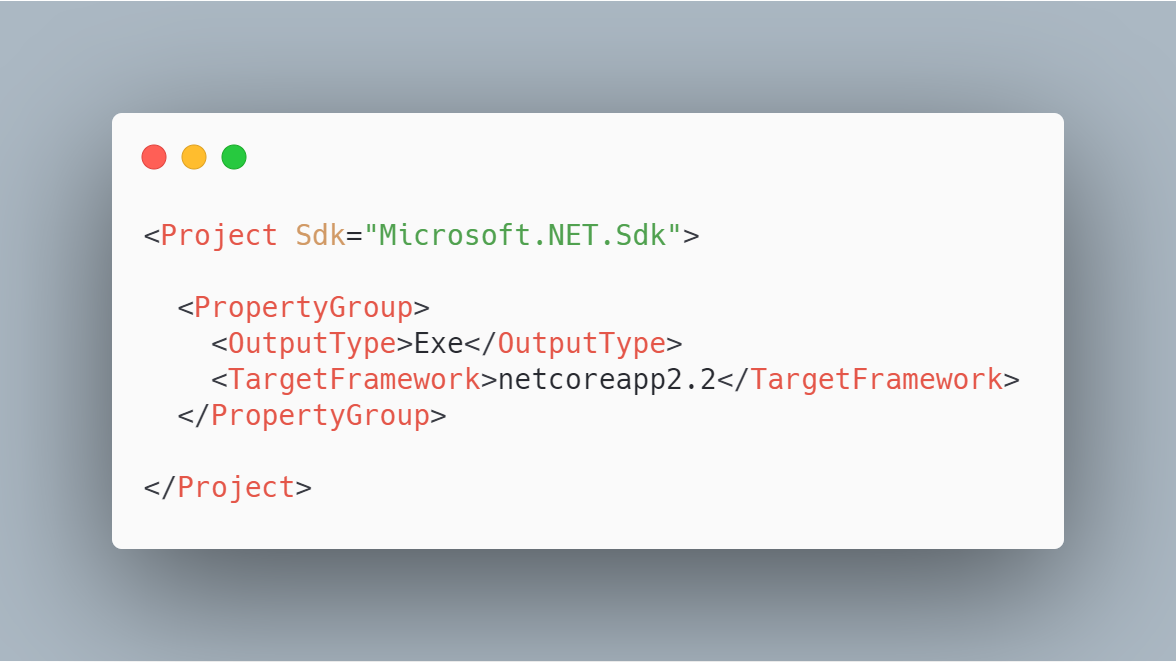
Task: Click the green maximize window dot
Action: click(234, 157)
